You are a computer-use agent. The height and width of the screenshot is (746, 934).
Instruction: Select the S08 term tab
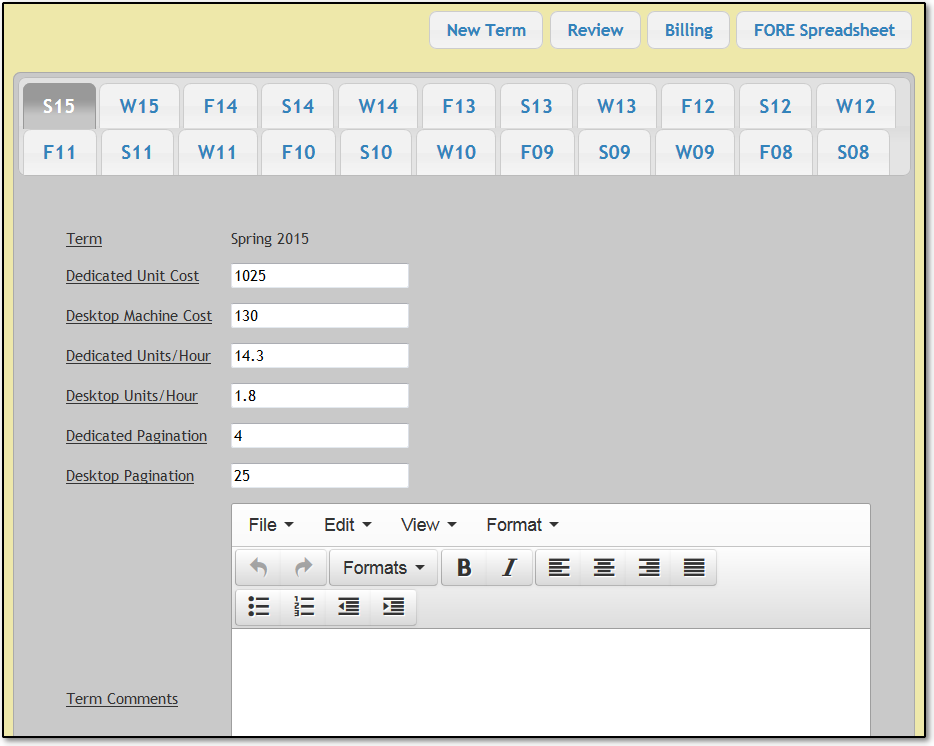pos(854,152)
